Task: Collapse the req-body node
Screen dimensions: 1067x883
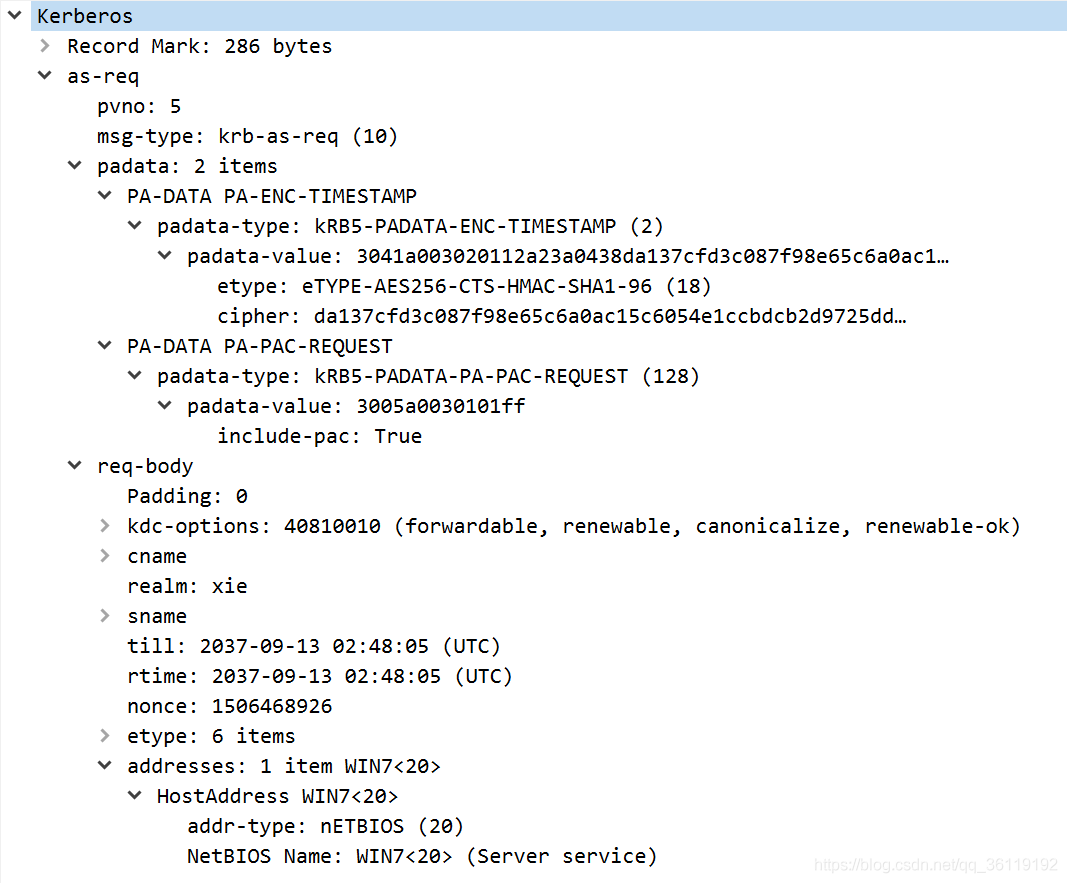Action: coord(75,465)
